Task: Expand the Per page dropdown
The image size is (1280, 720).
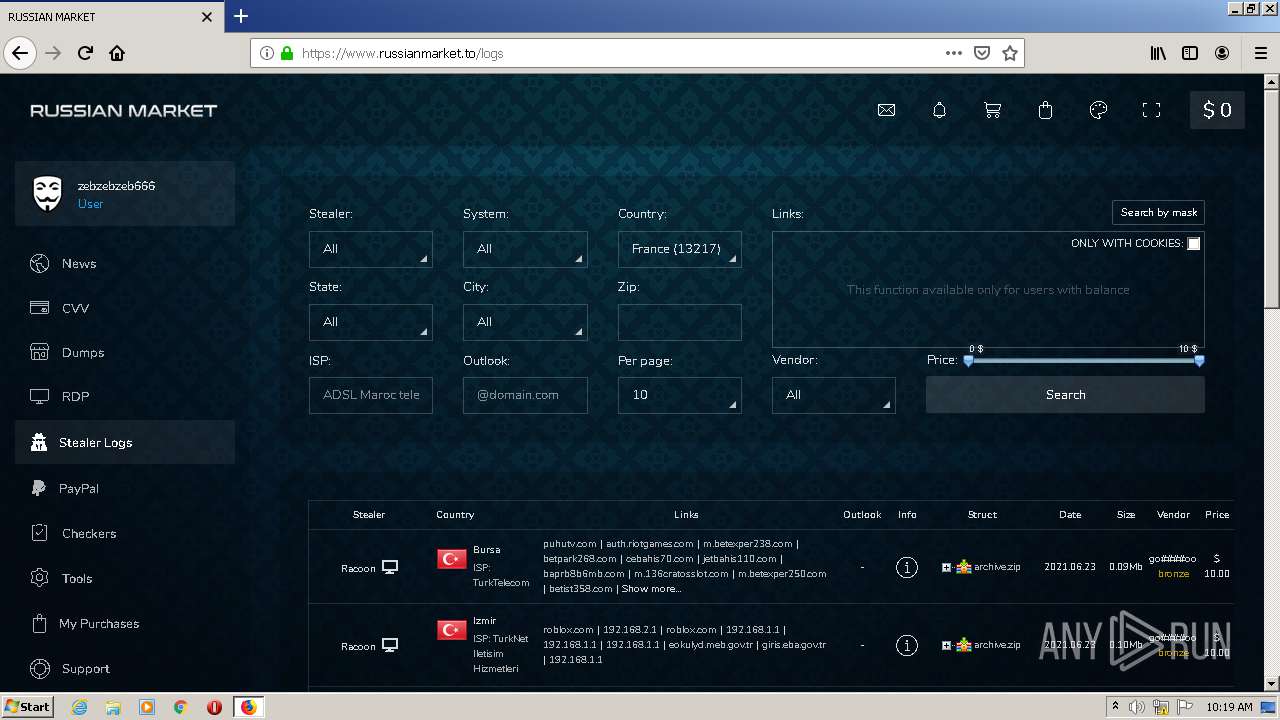Action: click(x=680, y=395)
